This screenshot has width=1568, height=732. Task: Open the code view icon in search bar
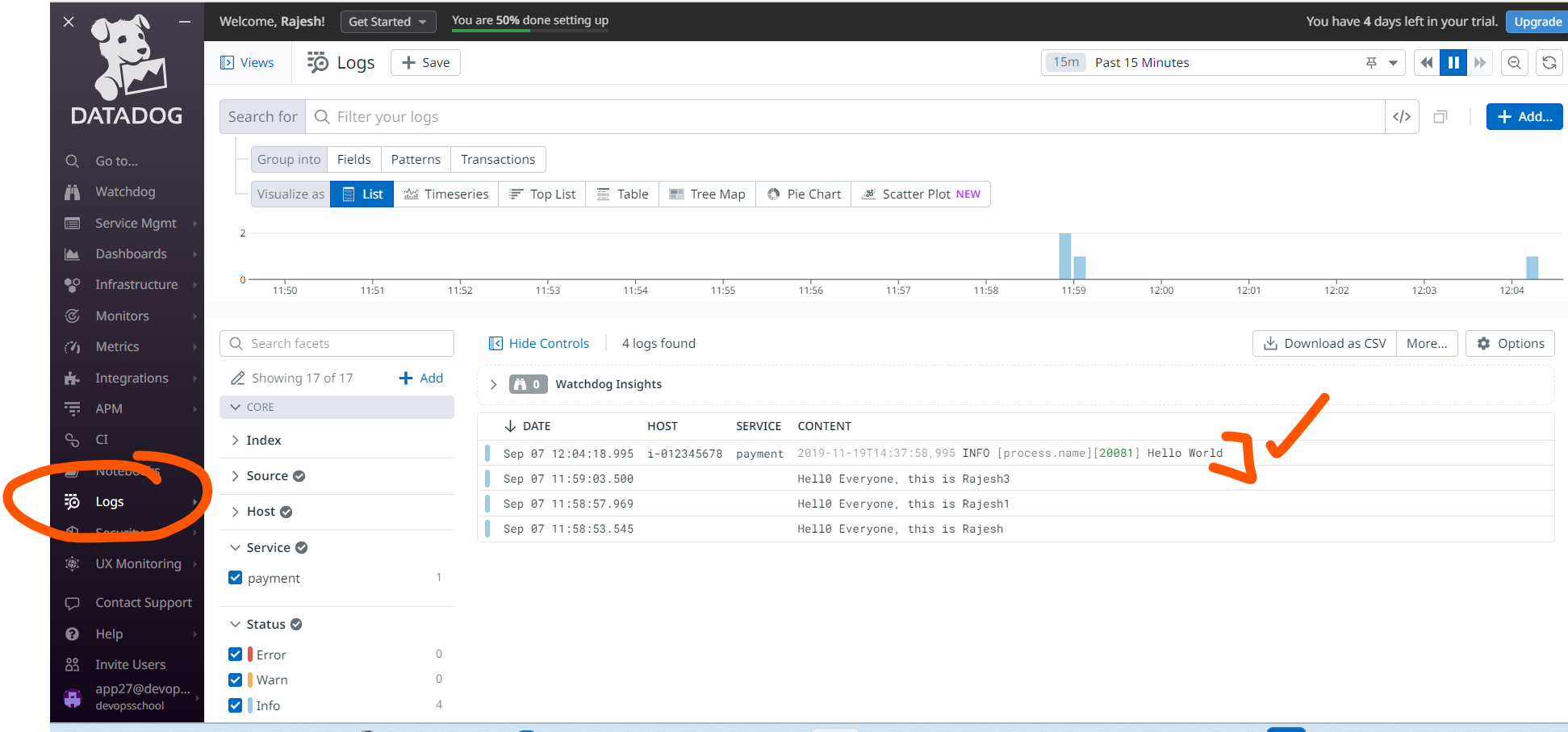(1402, 117)
